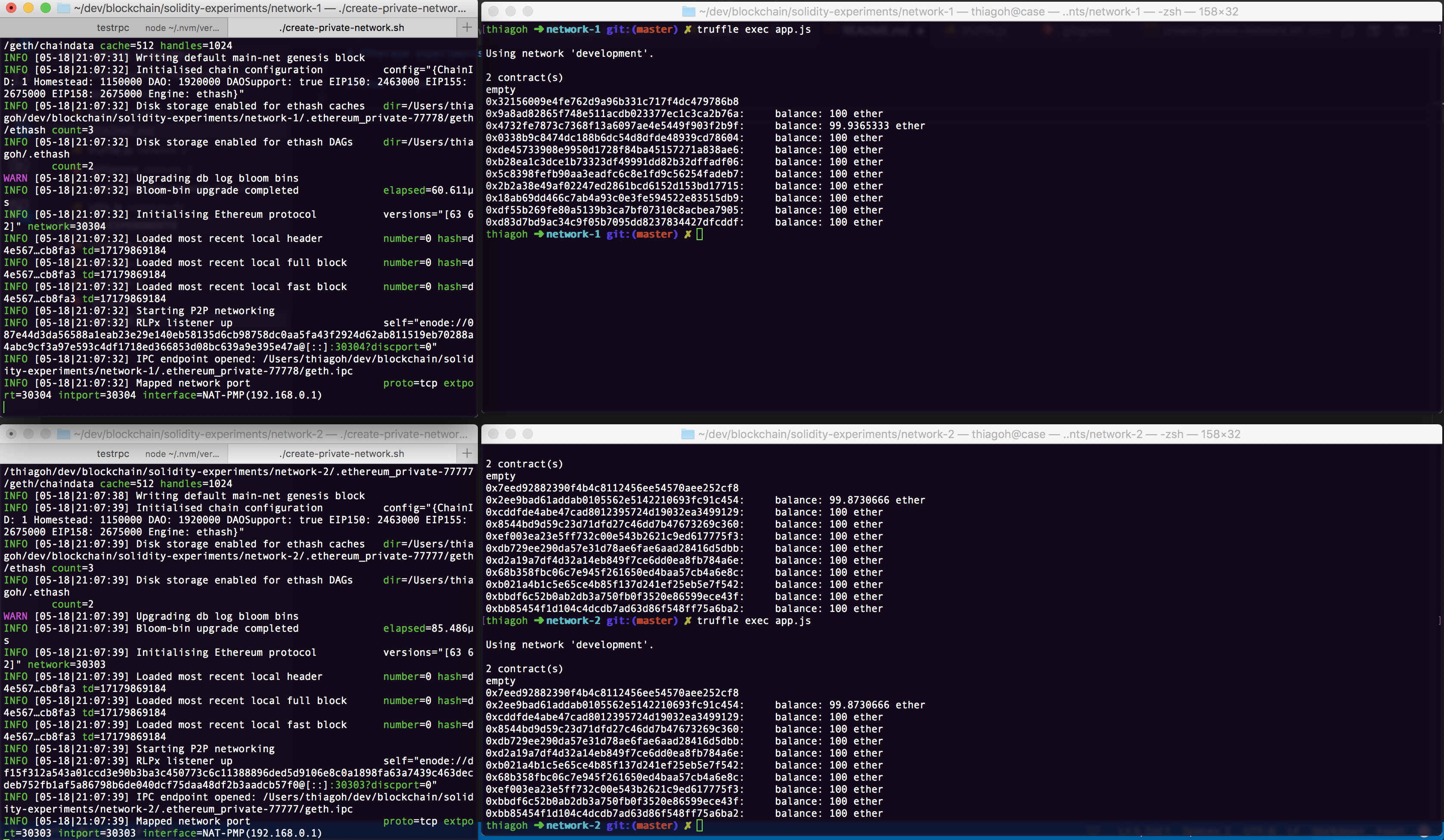This screenshot has height=840, width=1444.
Task: Click folder proxy icon in network-2 geth window title
Action: tap(64, 434)
